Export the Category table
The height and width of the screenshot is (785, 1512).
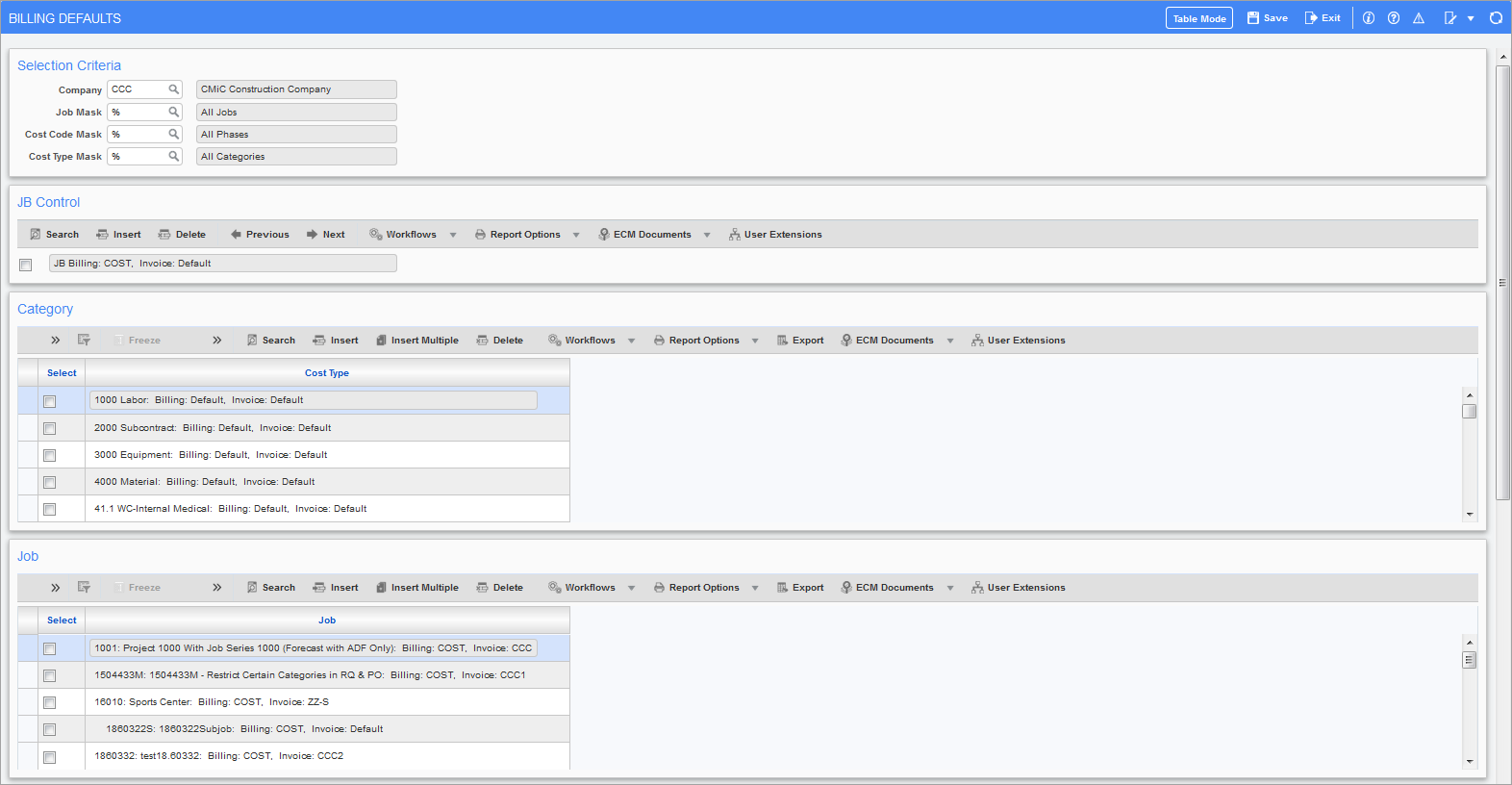point(800,341)
